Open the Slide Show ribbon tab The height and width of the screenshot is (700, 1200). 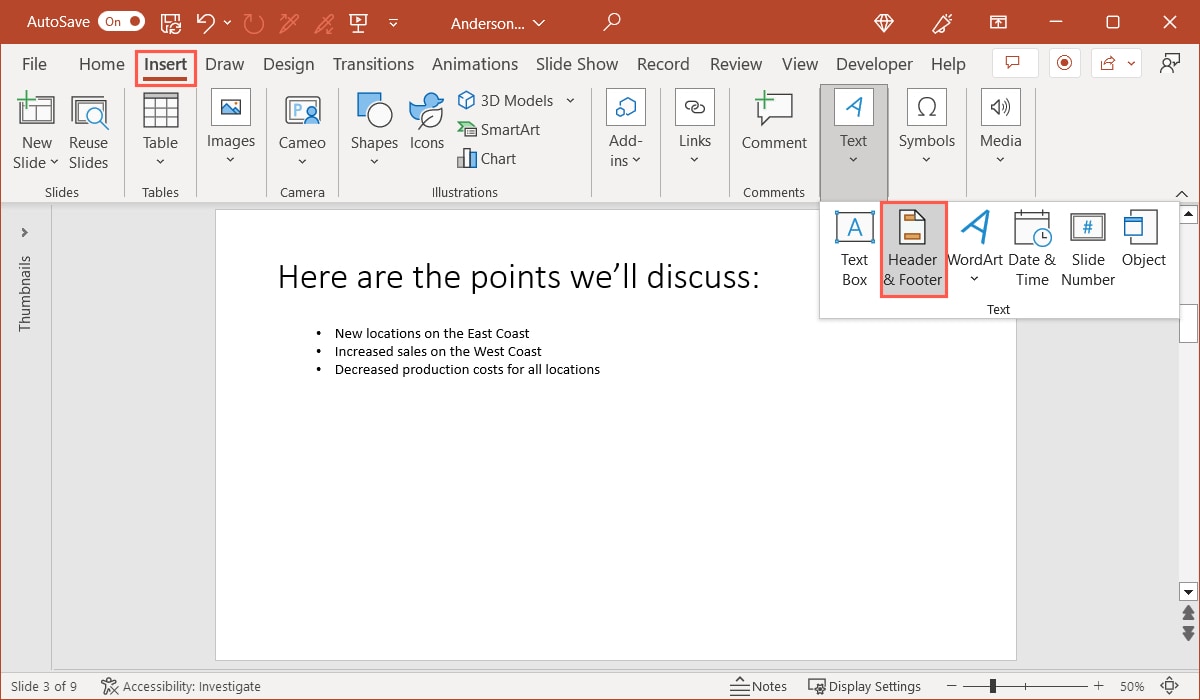click(x=577, y=63)
